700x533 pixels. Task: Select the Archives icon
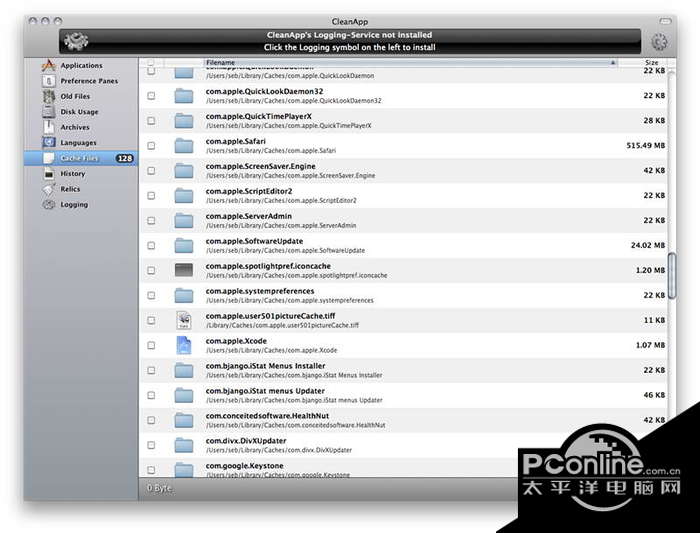[48, 127]
